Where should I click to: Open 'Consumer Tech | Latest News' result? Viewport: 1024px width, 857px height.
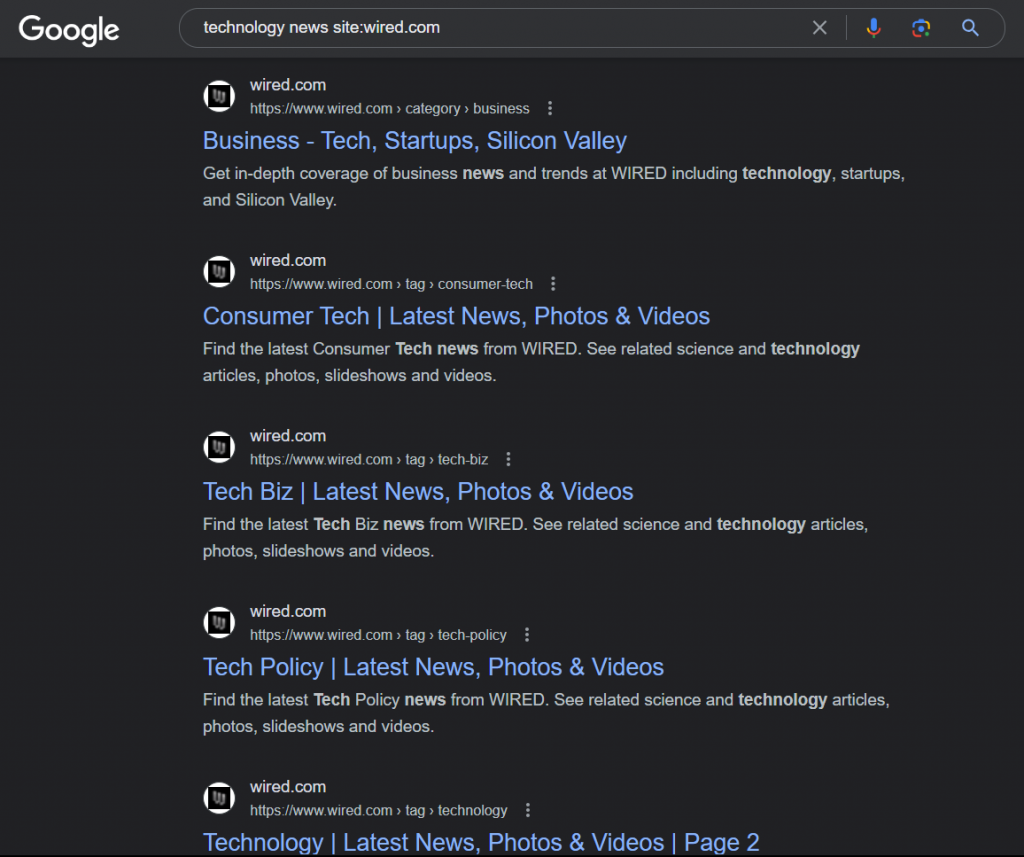pyautogui.click(x=456, y=316)
